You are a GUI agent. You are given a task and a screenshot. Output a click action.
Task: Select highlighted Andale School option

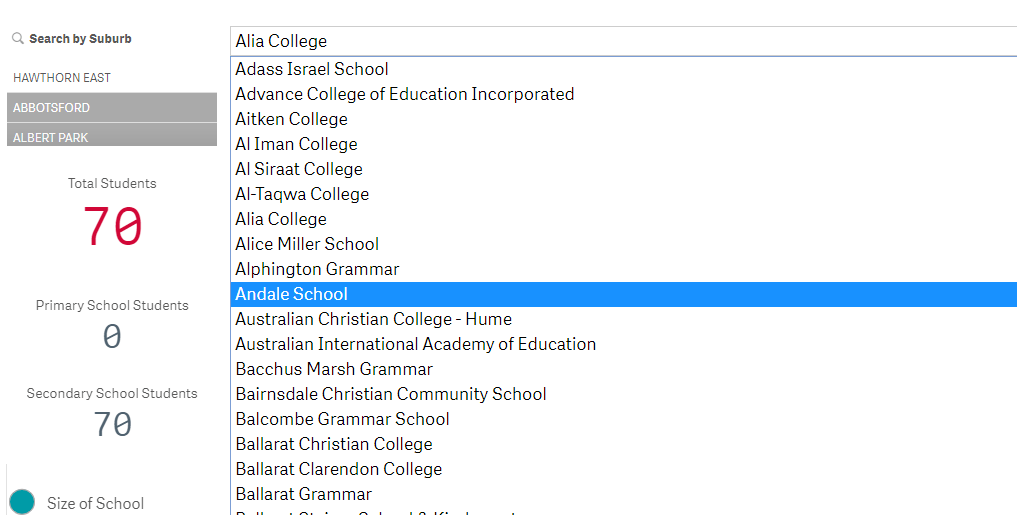point(623,294)
